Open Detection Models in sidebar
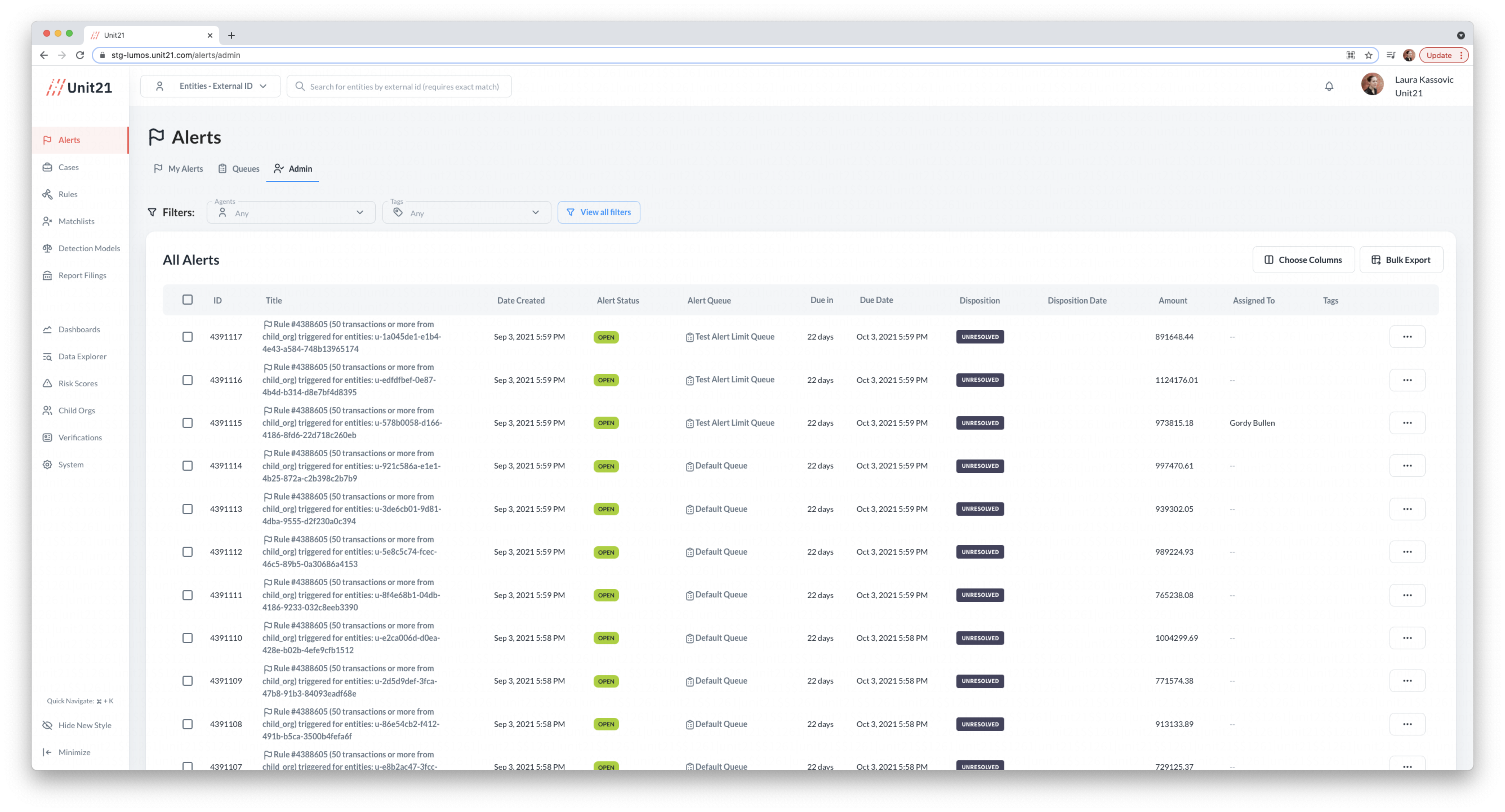Screen dimensions: 1505x812 pos(89,248)
